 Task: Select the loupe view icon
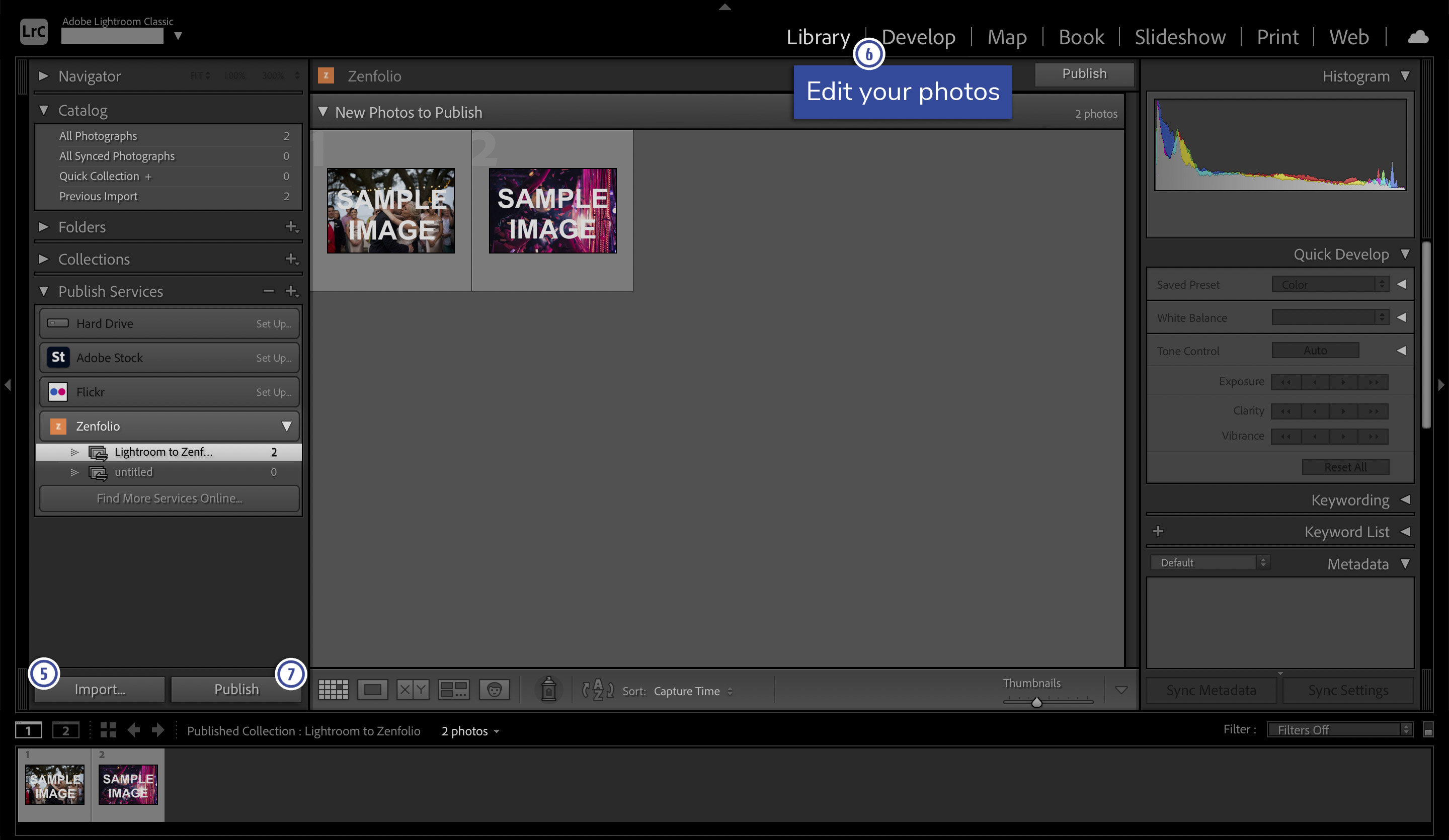point(373,691)
